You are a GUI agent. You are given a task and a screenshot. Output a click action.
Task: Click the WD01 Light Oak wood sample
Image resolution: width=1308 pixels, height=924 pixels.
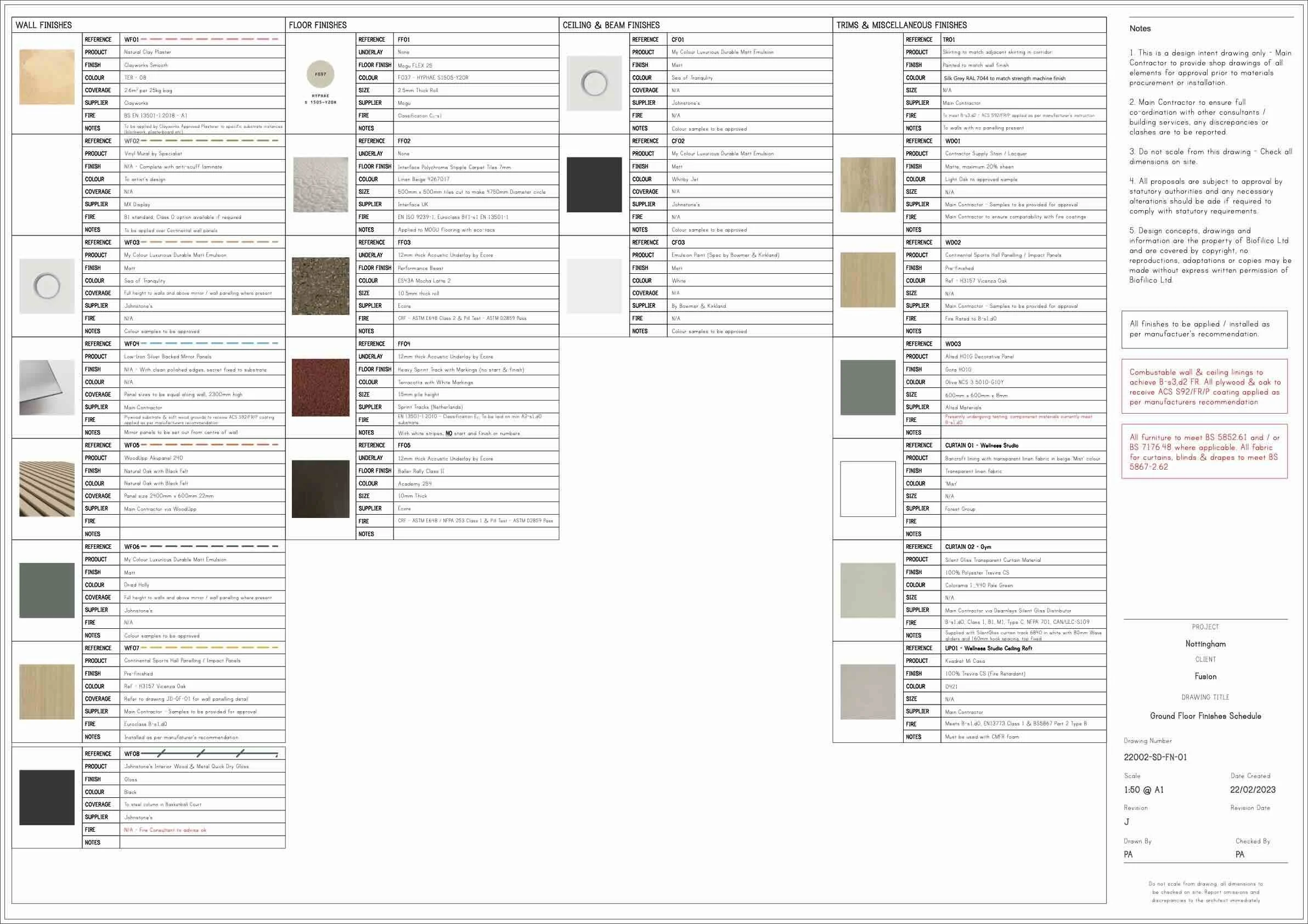pos(867,184)
